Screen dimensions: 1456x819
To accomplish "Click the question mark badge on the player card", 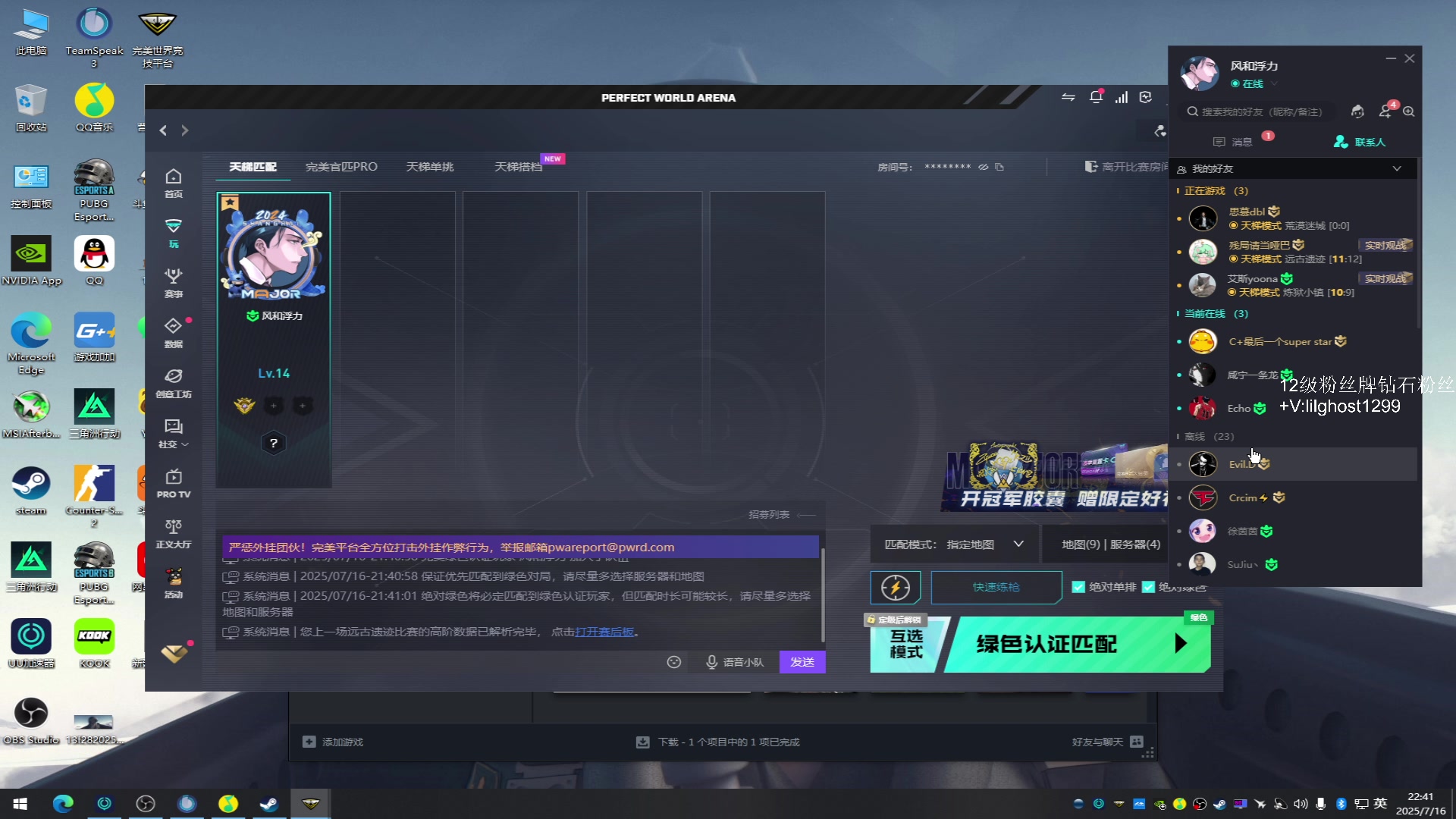I will click(x=274, y=443).
